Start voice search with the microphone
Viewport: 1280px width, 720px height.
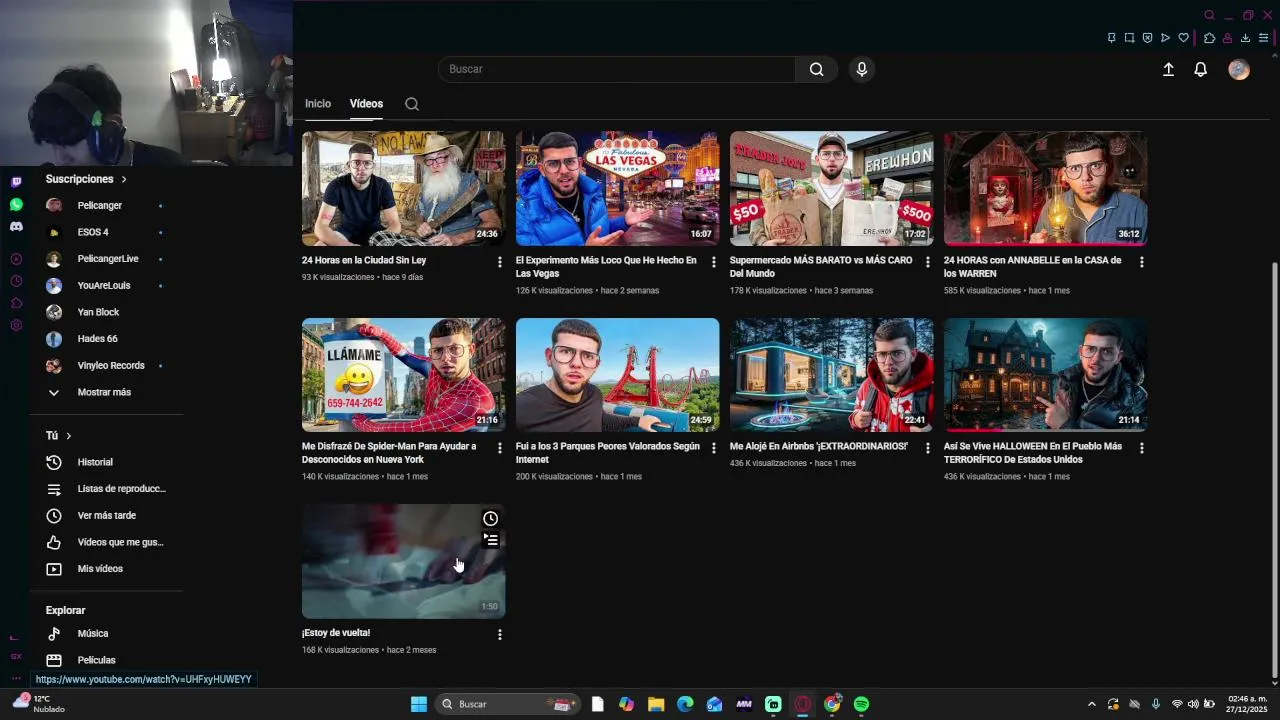[862, 69]
